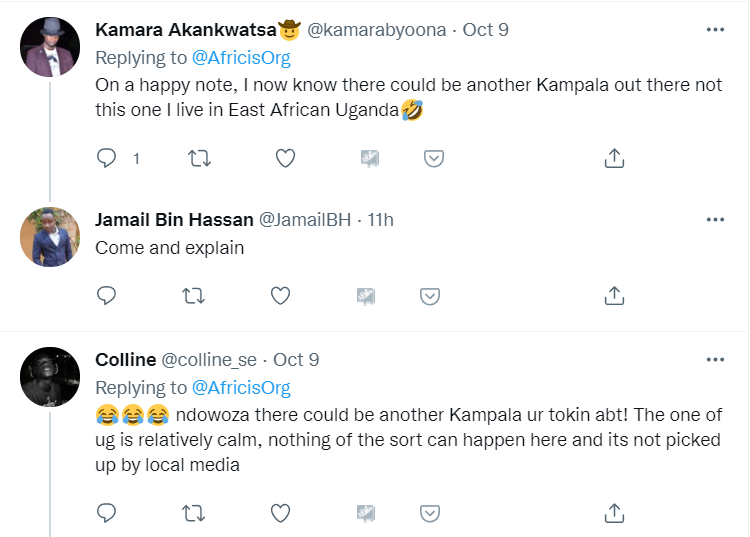Open @AfricisOrg link in Colline's reply
This screenshot has height=537, width=750.
(240, 388)
